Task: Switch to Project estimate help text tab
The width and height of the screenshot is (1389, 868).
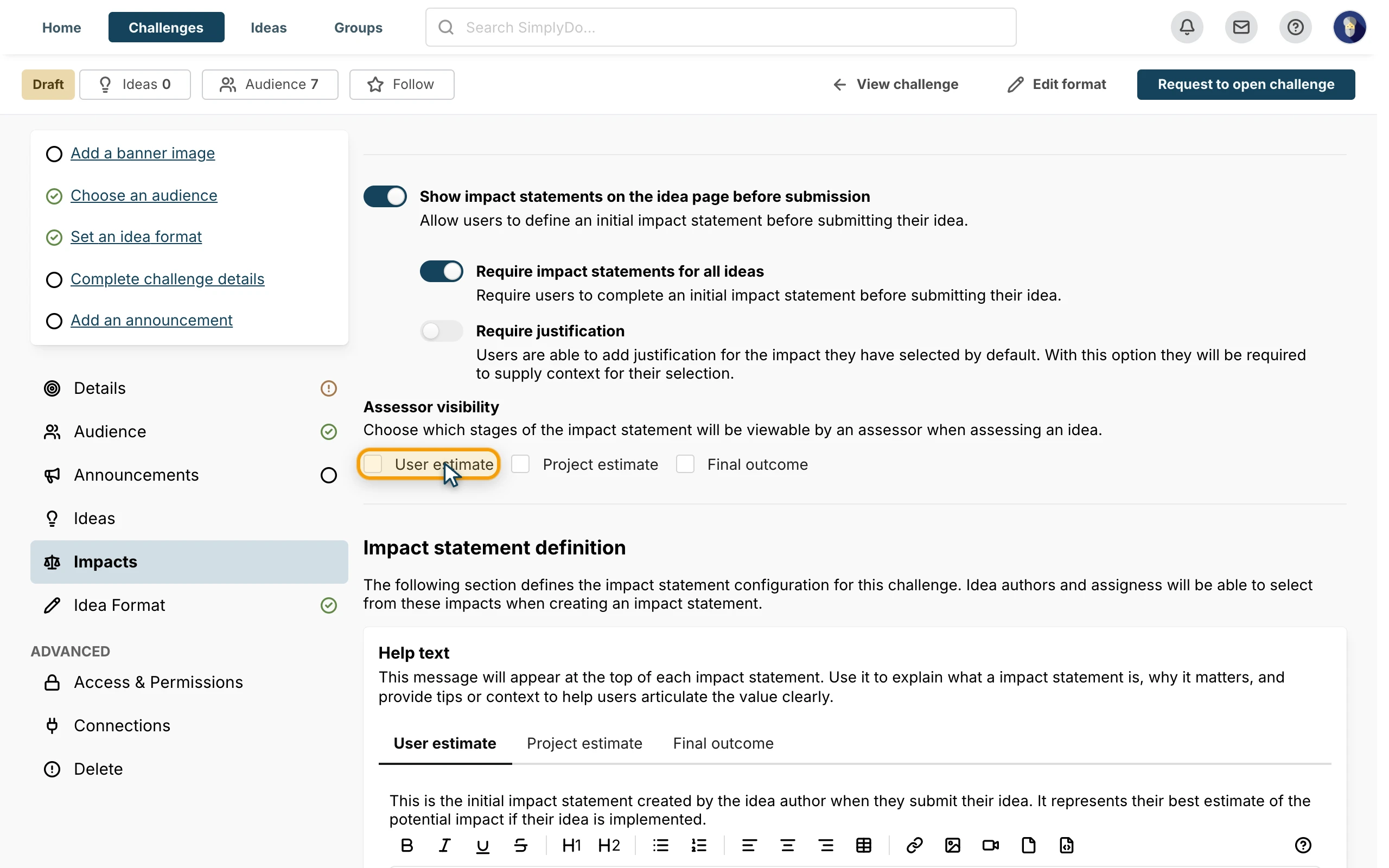Action: pos(584,743)
